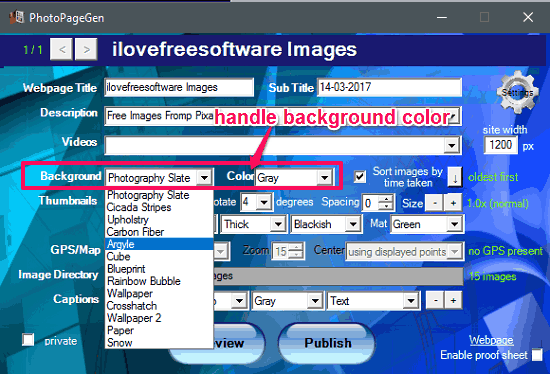
Task: Choose Wallpaper 2 background
Action: pos(159,318)
